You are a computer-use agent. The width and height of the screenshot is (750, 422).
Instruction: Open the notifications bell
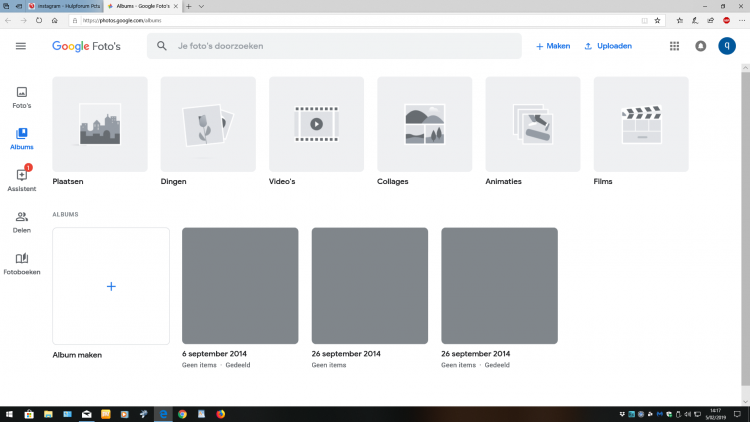(700, 46)
